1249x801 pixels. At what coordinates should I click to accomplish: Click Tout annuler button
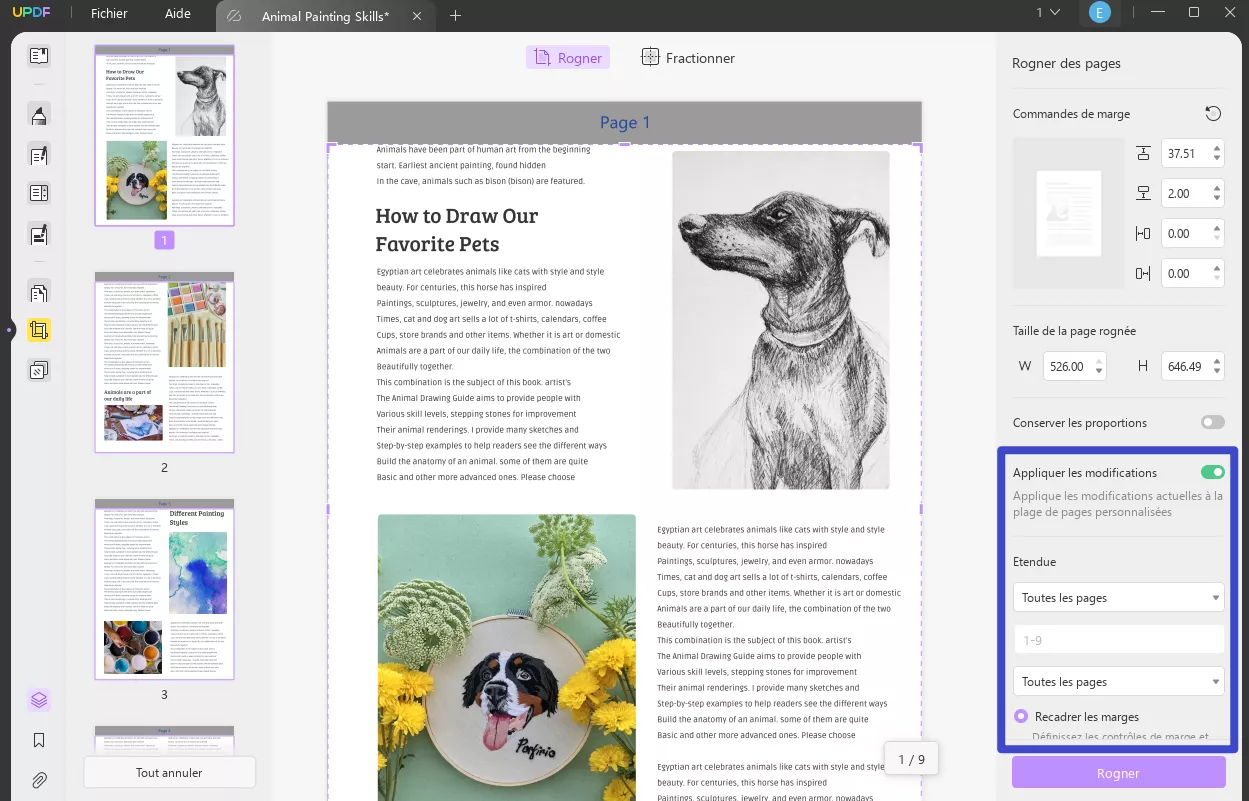click(169, 773)
